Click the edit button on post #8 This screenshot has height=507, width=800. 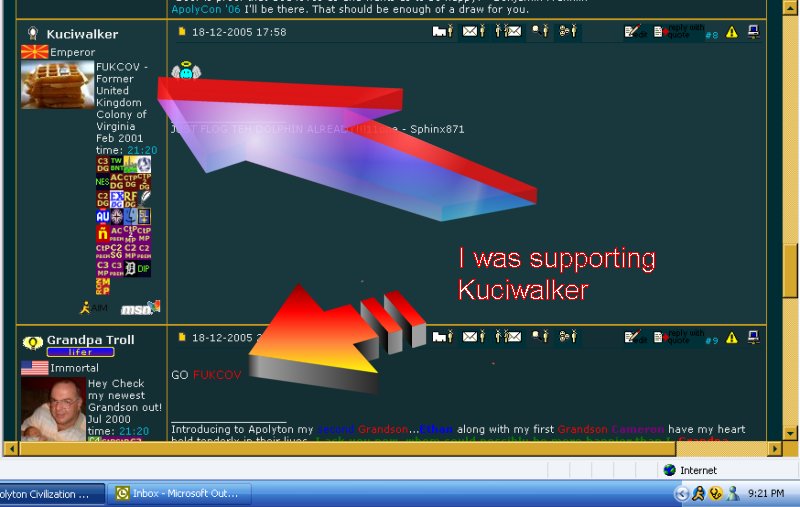632,32
